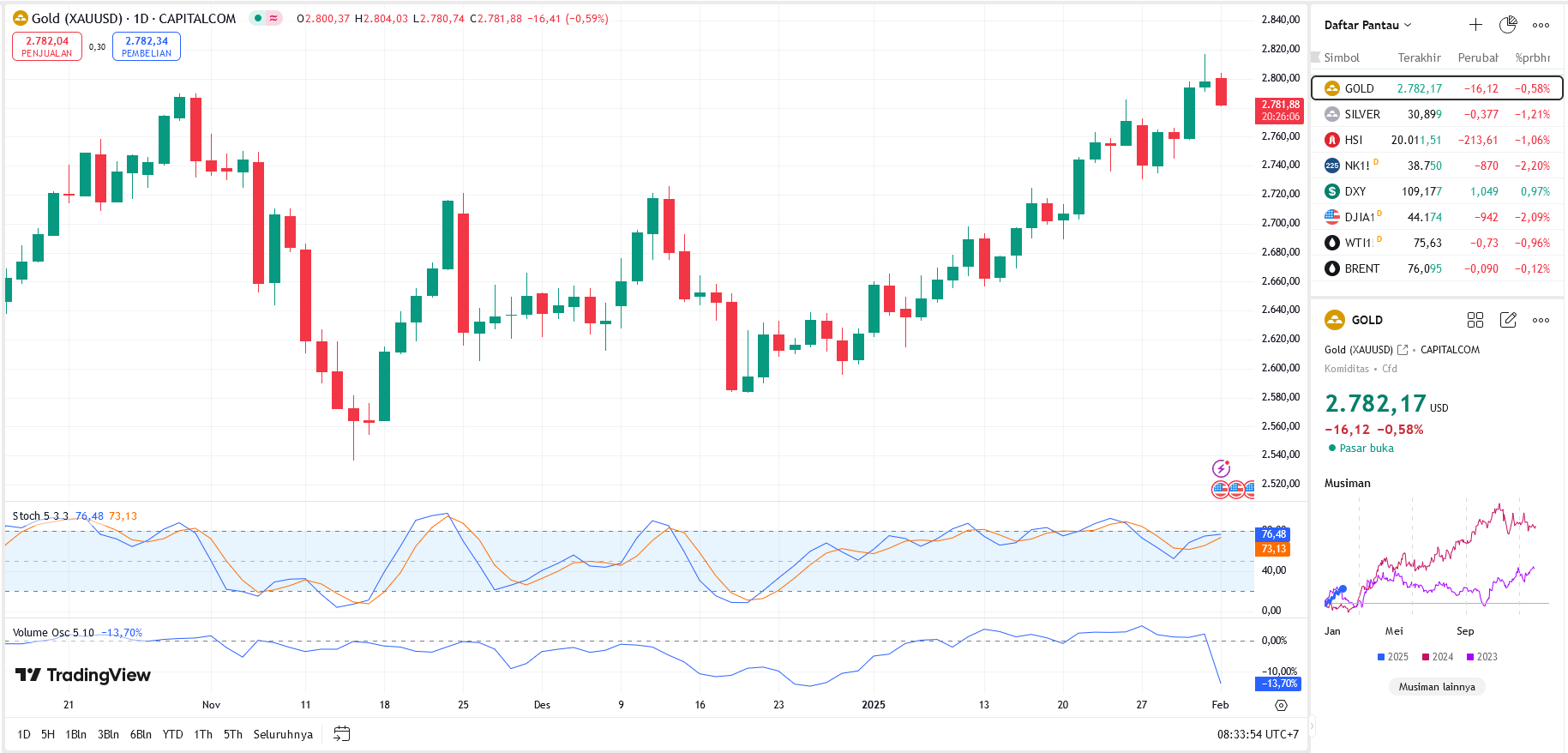The height and width of the screenshot is (753, 1568).
Task: Click the lightning bolt news icon on chart
Action: [1221, 468]
